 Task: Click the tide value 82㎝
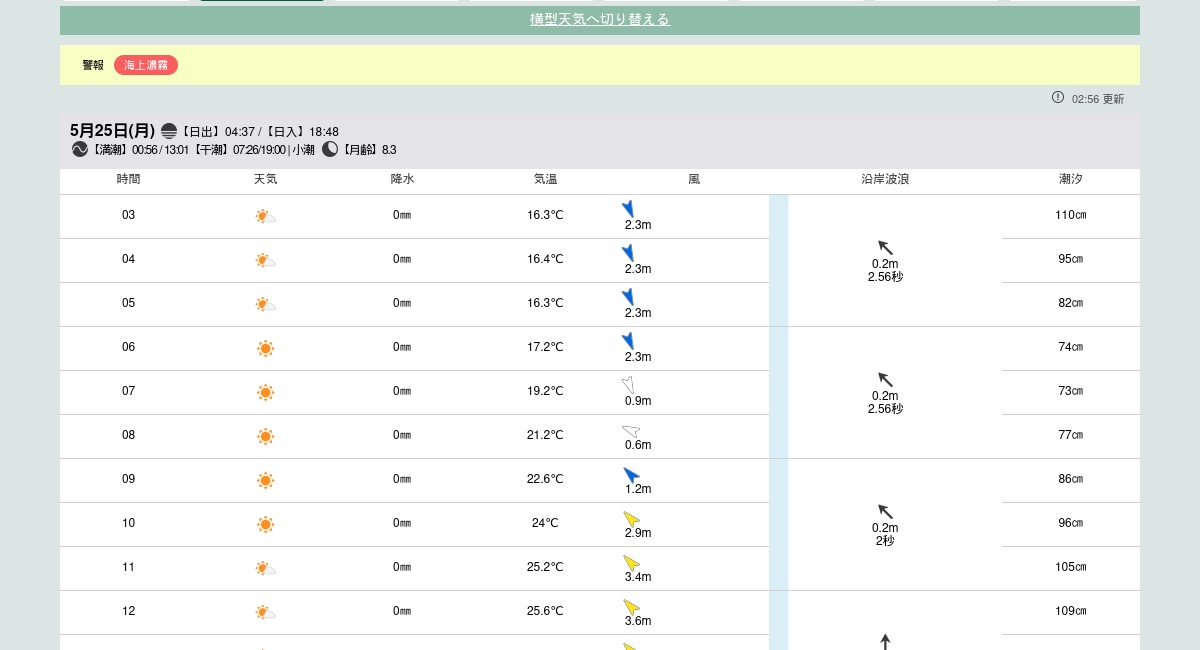tap(1071, 303)
